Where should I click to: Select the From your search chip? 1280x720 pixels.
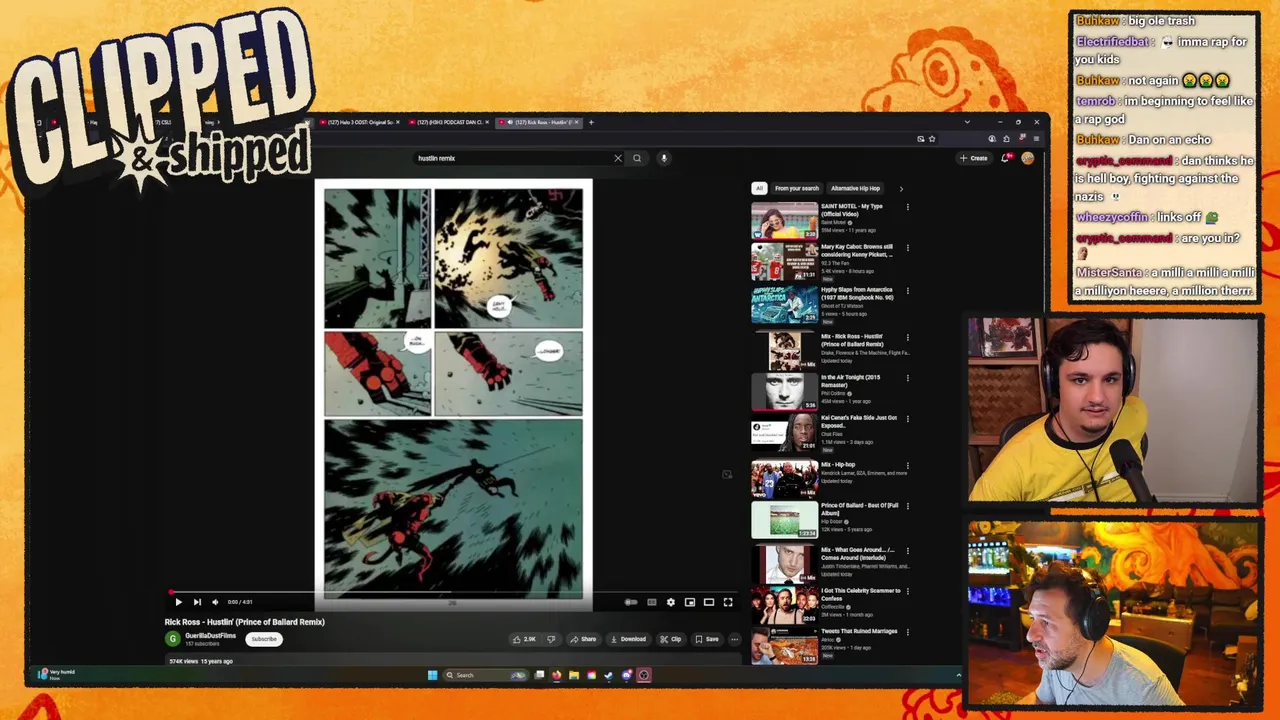pos(797,188)
